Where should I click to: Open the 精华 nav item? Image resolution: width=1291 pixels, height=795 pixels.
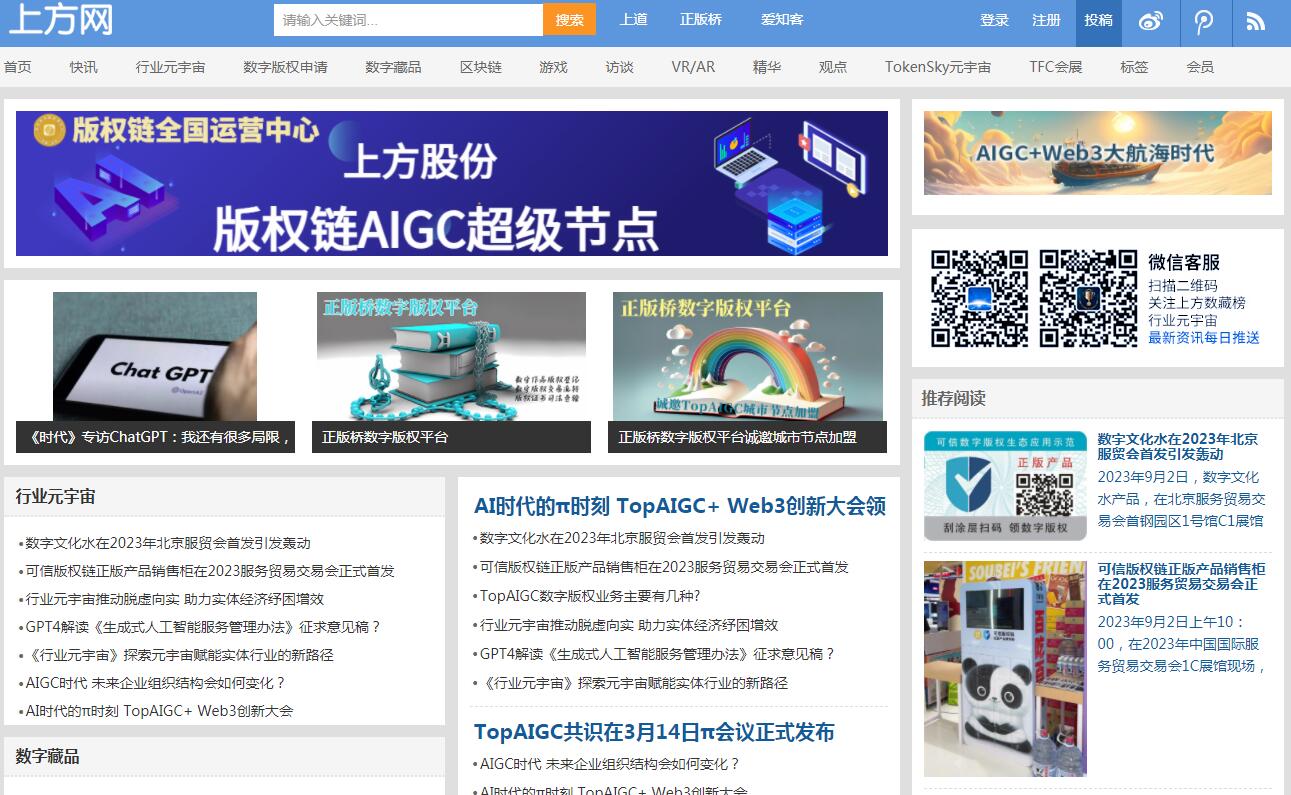pyautogui.click(x=767, y=67)
